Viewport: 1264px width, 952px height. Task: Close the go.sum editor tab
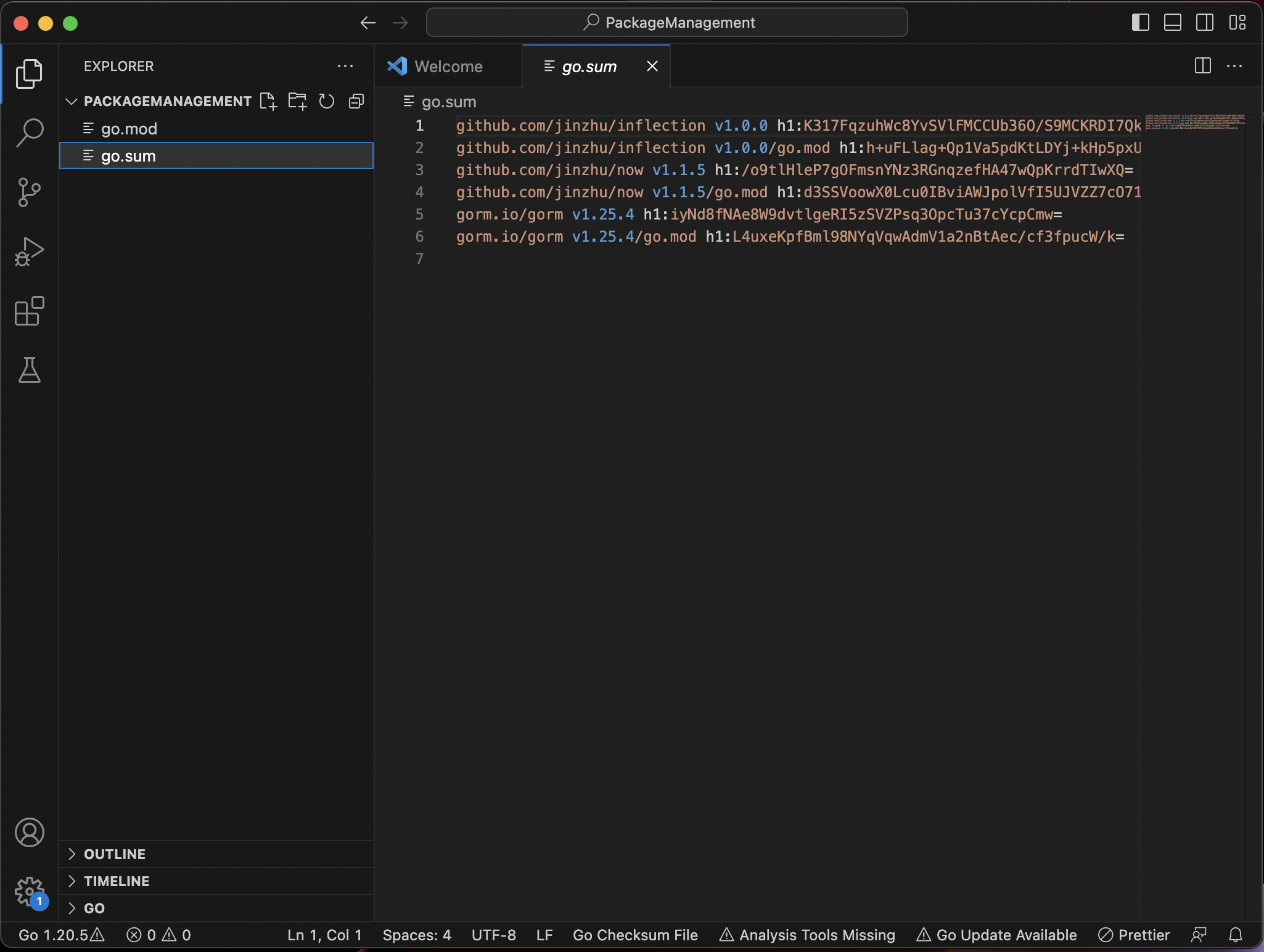point(652,66)
